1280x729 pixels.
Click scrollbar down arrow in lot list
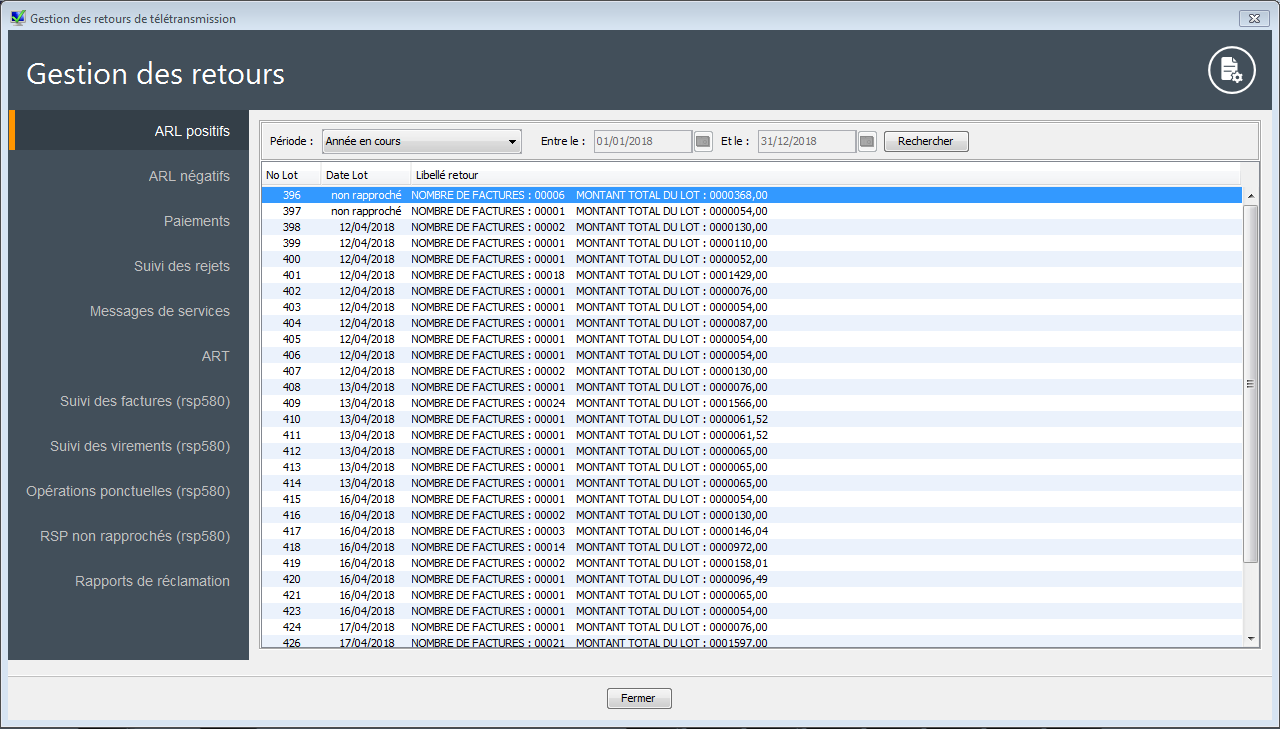(x=1250, y=637)
